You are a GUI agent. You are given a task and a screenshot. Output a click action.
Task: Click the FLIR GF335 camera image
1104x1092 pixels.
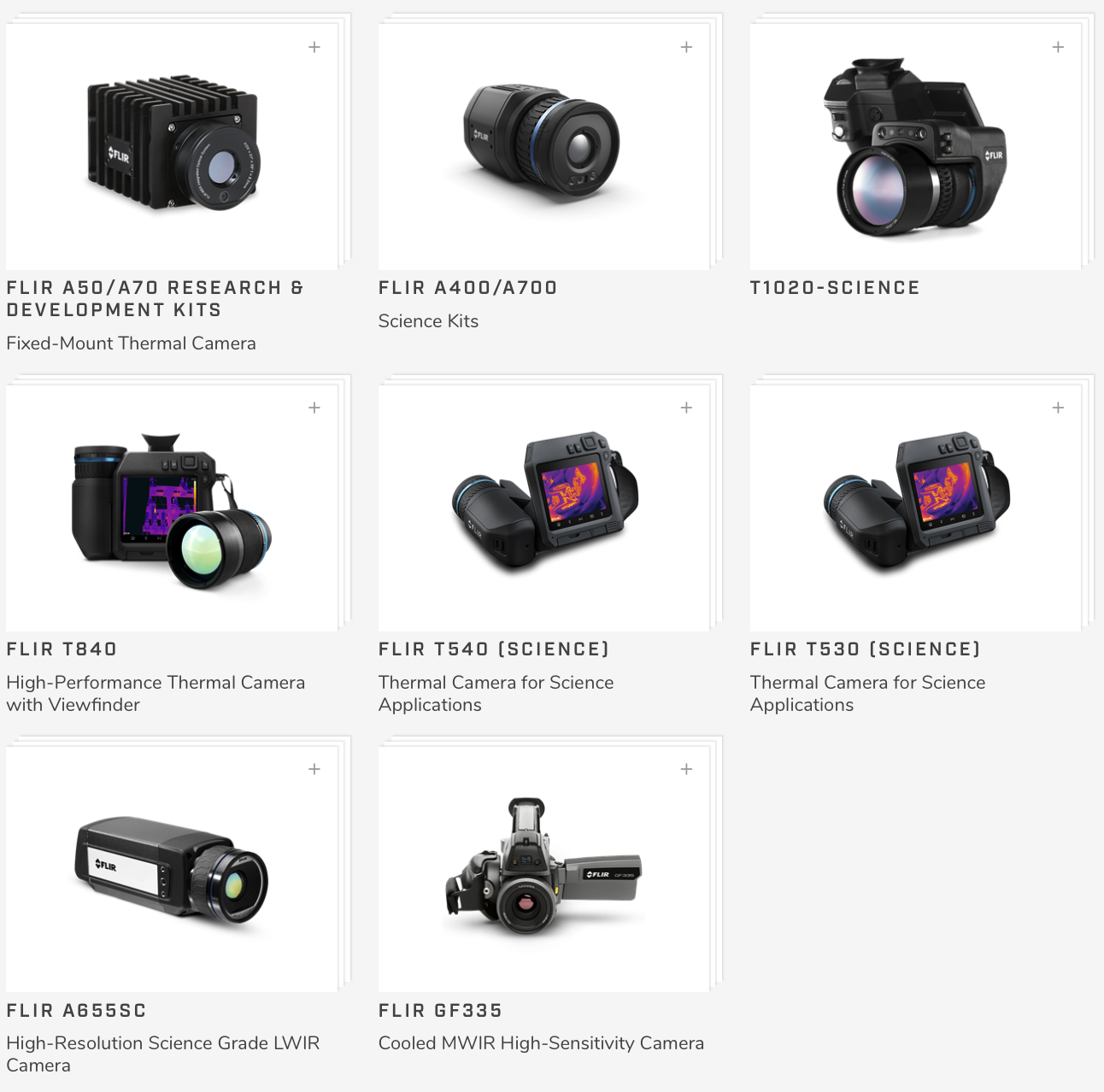click(x=543, y=866)
